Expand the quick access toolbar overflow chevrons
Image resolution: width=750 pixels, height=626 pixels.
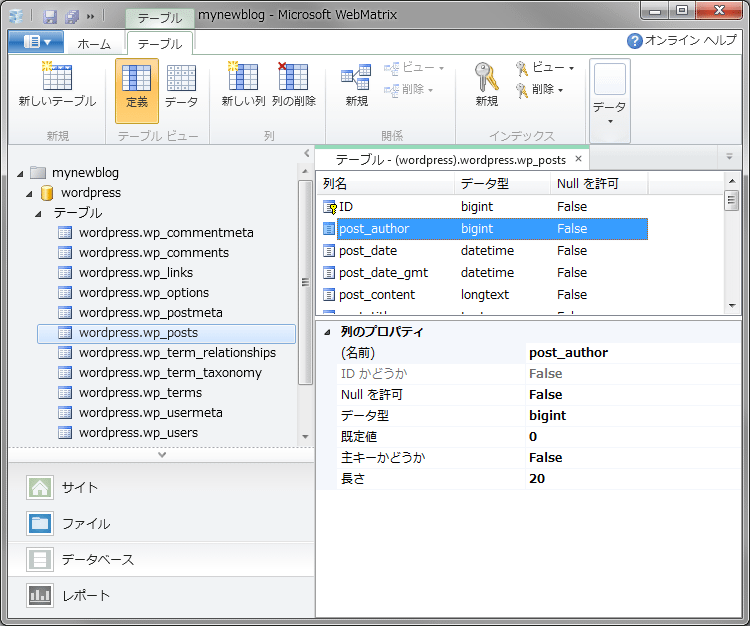click(90, 17)
